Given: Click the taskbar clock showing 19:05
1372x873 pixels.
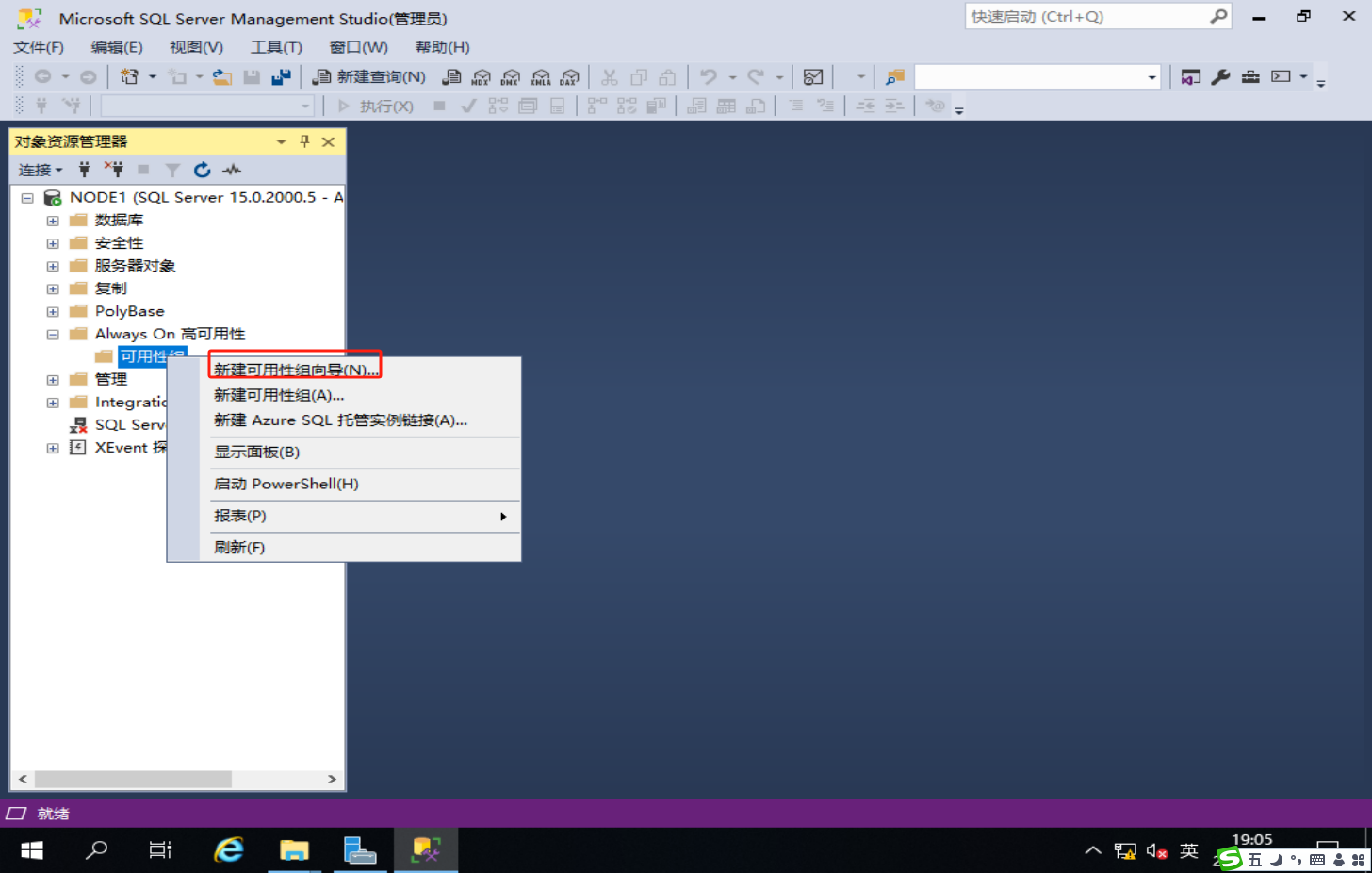Looking at the screenshot, I should (x=1251, y=840).
